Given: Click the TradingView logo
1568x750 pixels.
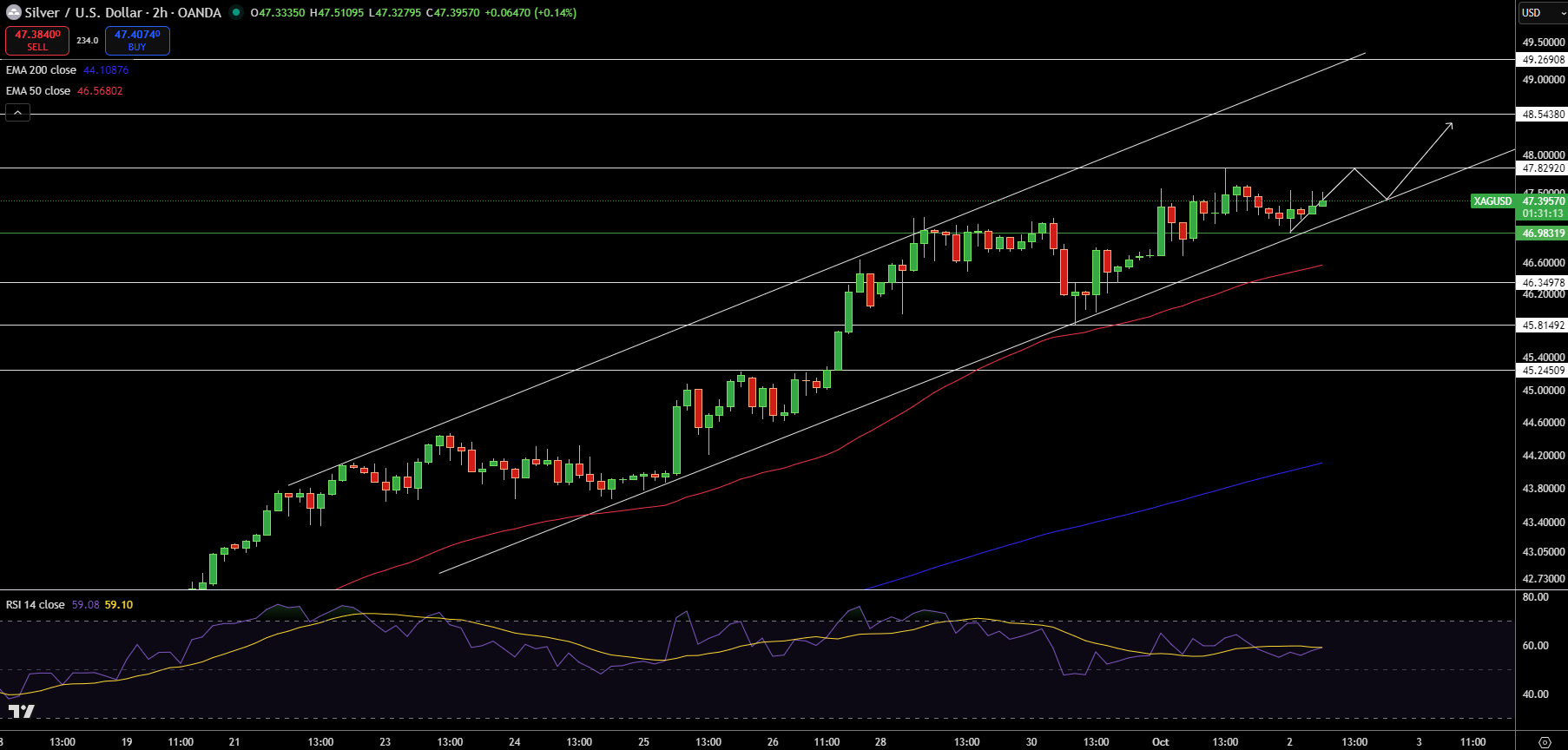Looking at the screenshot, I should click(x=21, y=712).
